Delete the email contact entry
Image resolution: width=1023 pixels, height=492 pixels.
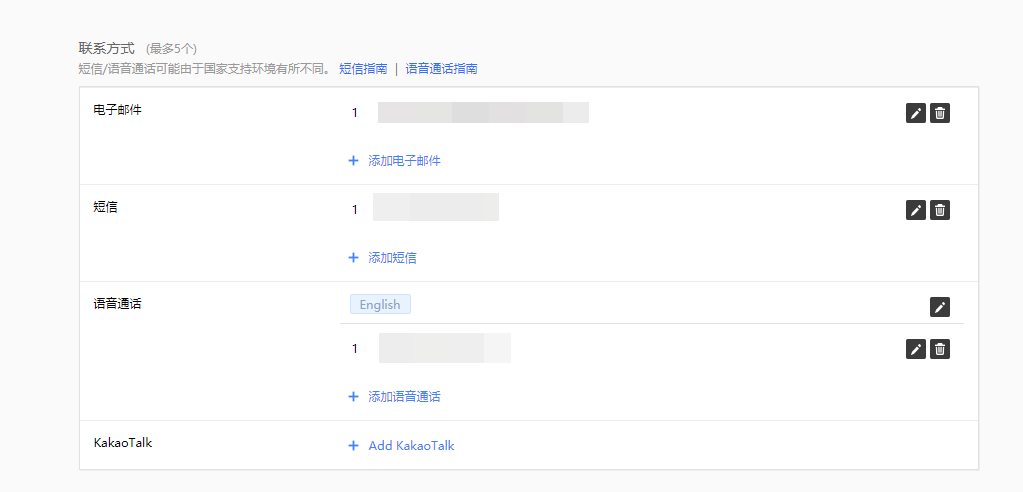(940, 113)
